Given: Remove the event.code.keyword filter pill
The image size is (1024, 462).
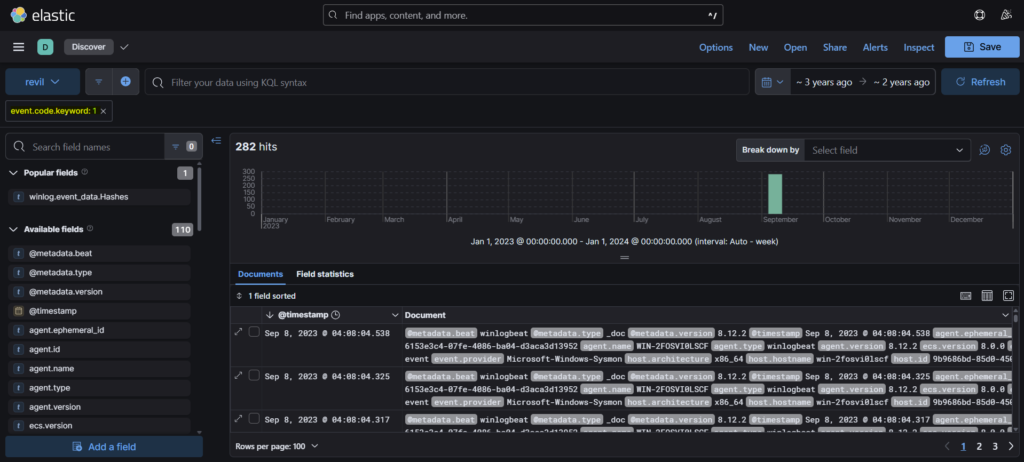Looking at the screenshot, I should click(105, 111).
